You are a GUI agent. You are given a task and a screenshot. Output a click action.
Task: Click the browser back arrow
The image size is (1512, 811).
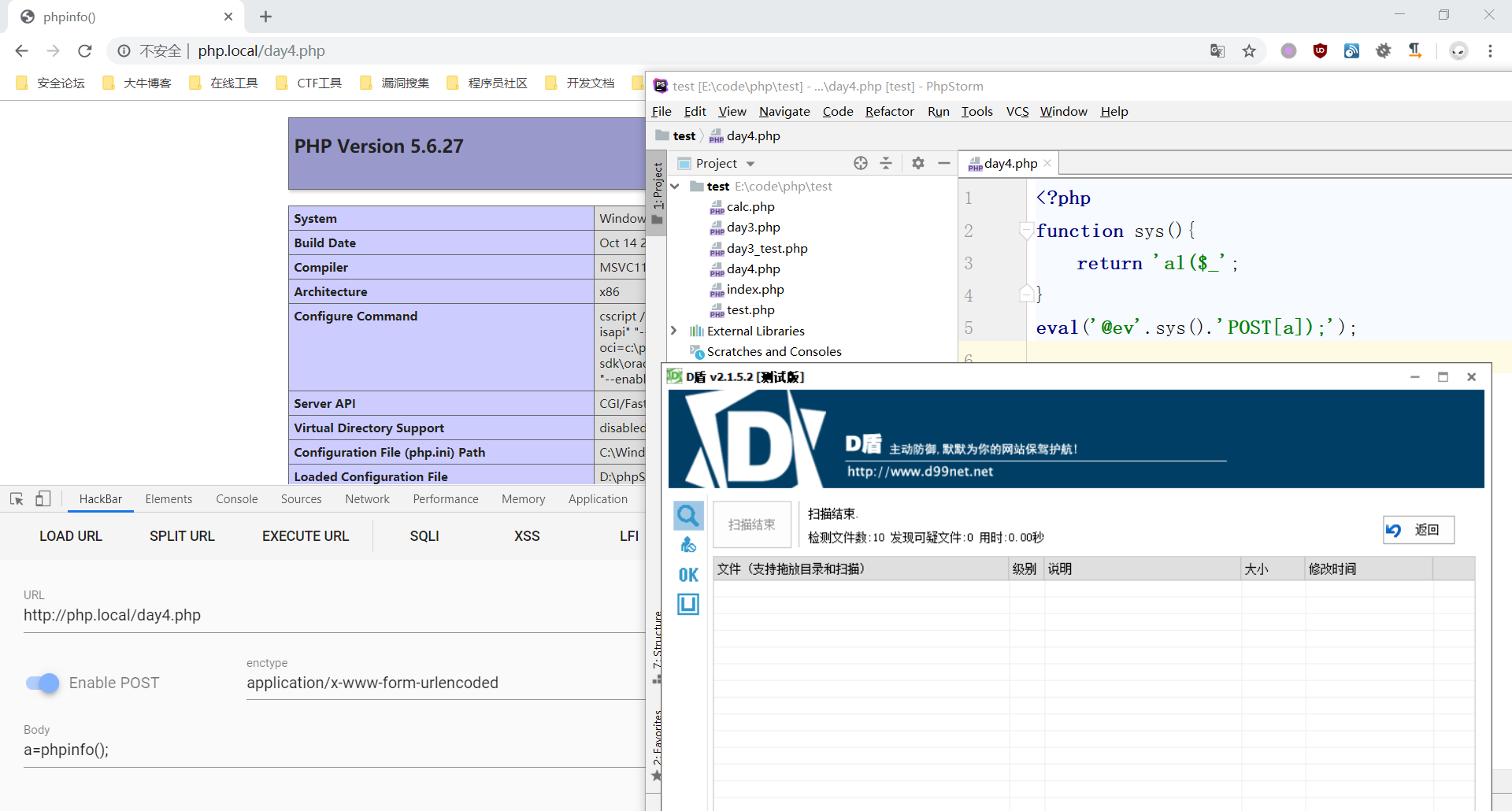21,51
